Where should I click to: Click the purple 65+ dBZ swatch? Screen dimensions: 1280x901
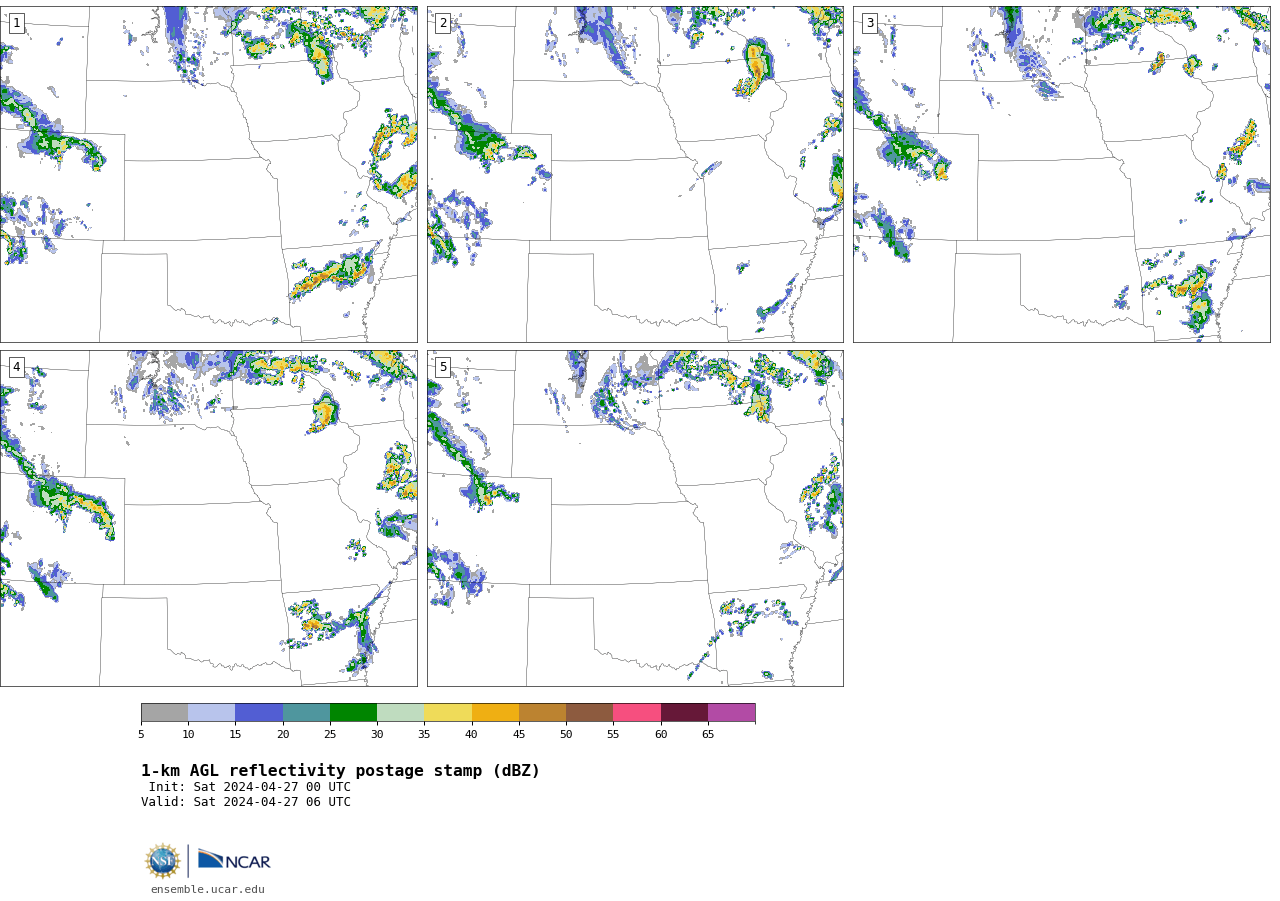tap(732, 713)
